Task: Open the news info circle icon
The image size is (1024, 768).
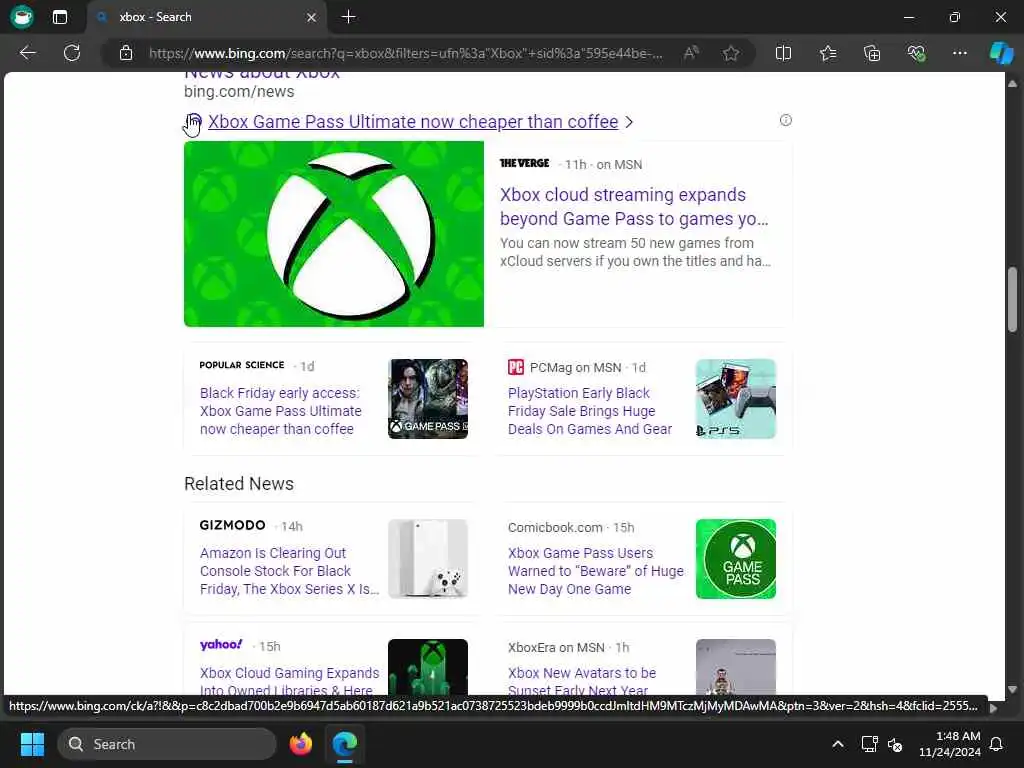Action: 786,120
